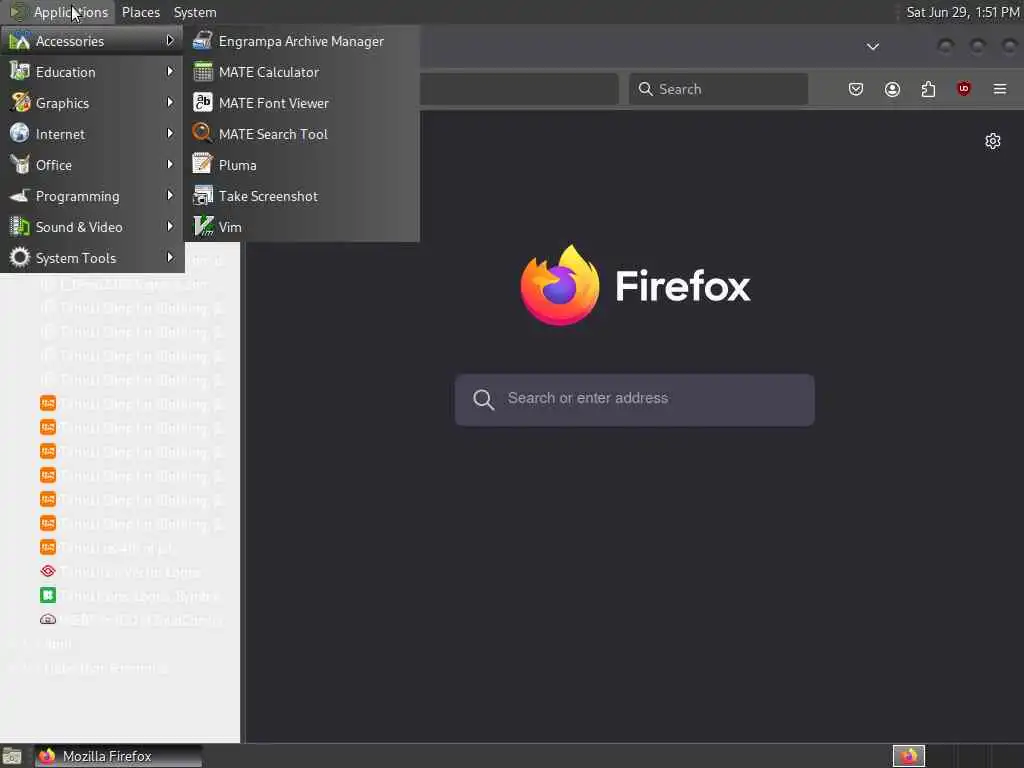Click the uBlock Origin shield icon
Viewport: 1024px width, 768px height.
click(964, 89)
